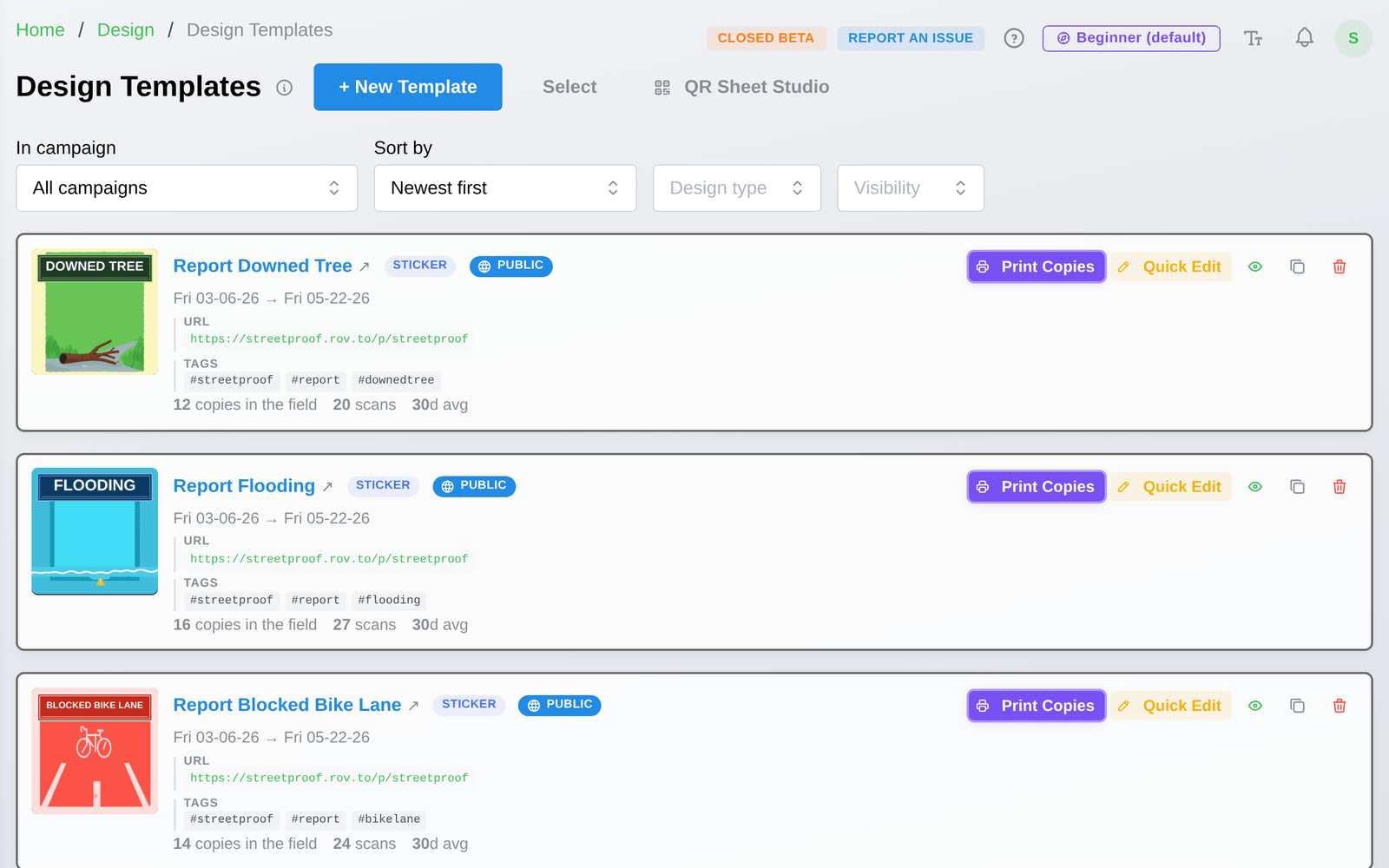Print Copies of Report Flooding
1389x868 pixels.
(1037, 487)
